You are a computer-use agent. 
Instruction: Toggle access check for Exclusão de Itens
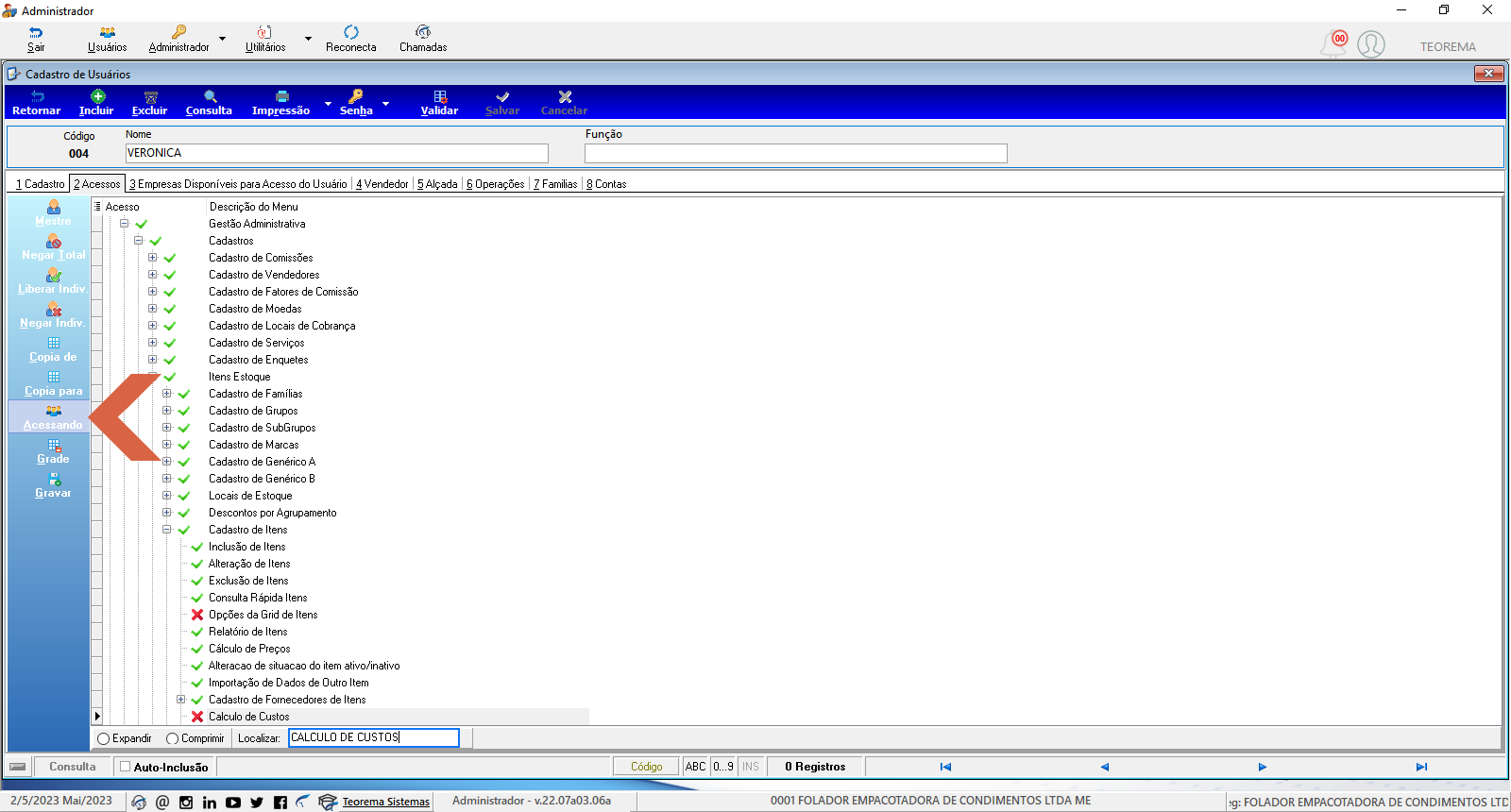pyautogui.click(x=197, y=581)
